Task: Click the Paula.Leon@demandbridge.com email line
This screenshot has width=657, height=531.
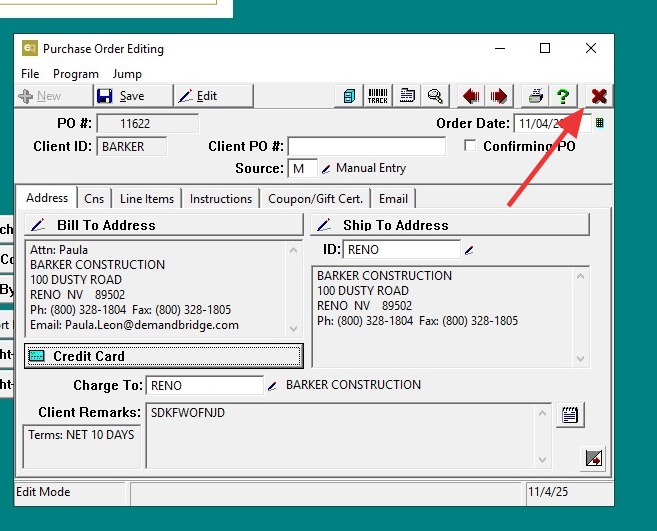Action: pos(134,325)
